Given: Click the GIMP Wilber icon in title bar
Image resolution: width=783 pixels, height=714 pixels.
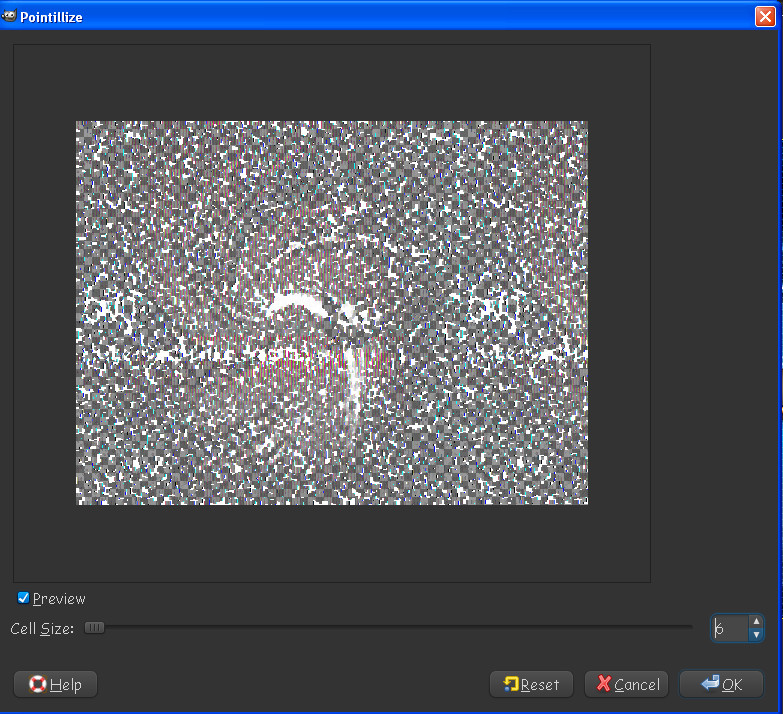Looking at the screenshot, I should 10,16.
